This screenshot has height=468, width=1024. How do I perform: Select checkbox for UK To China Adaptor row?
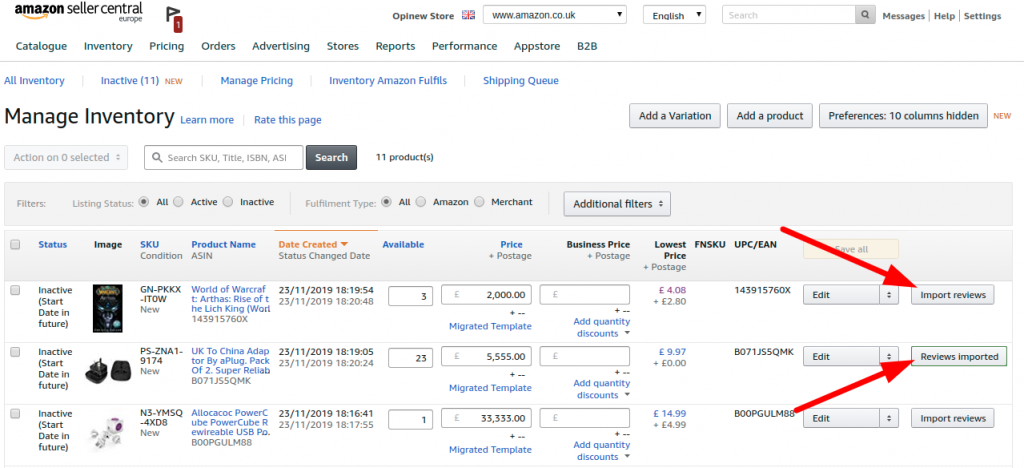click(x=15, y=352)
